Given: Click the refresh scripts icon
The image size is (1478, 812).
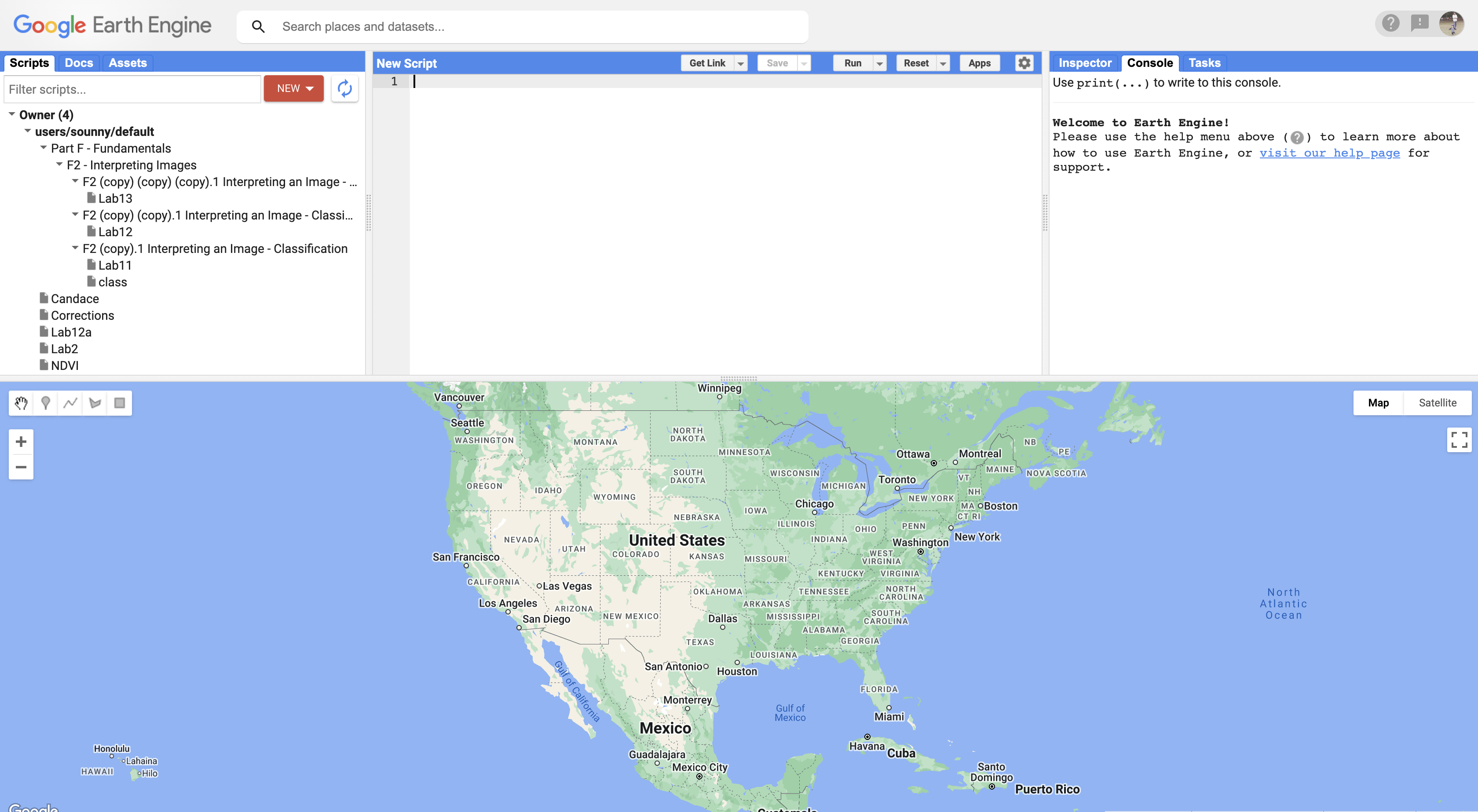Looking at the screenshot, I should point(344,88).
